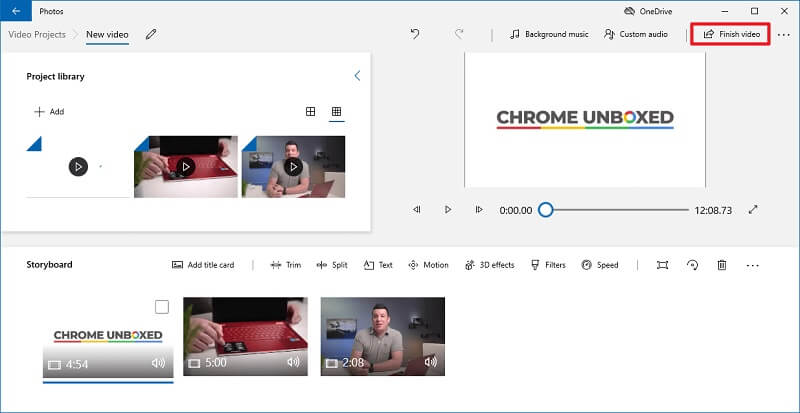Switch library to small grid view

[x=336, y=111]
